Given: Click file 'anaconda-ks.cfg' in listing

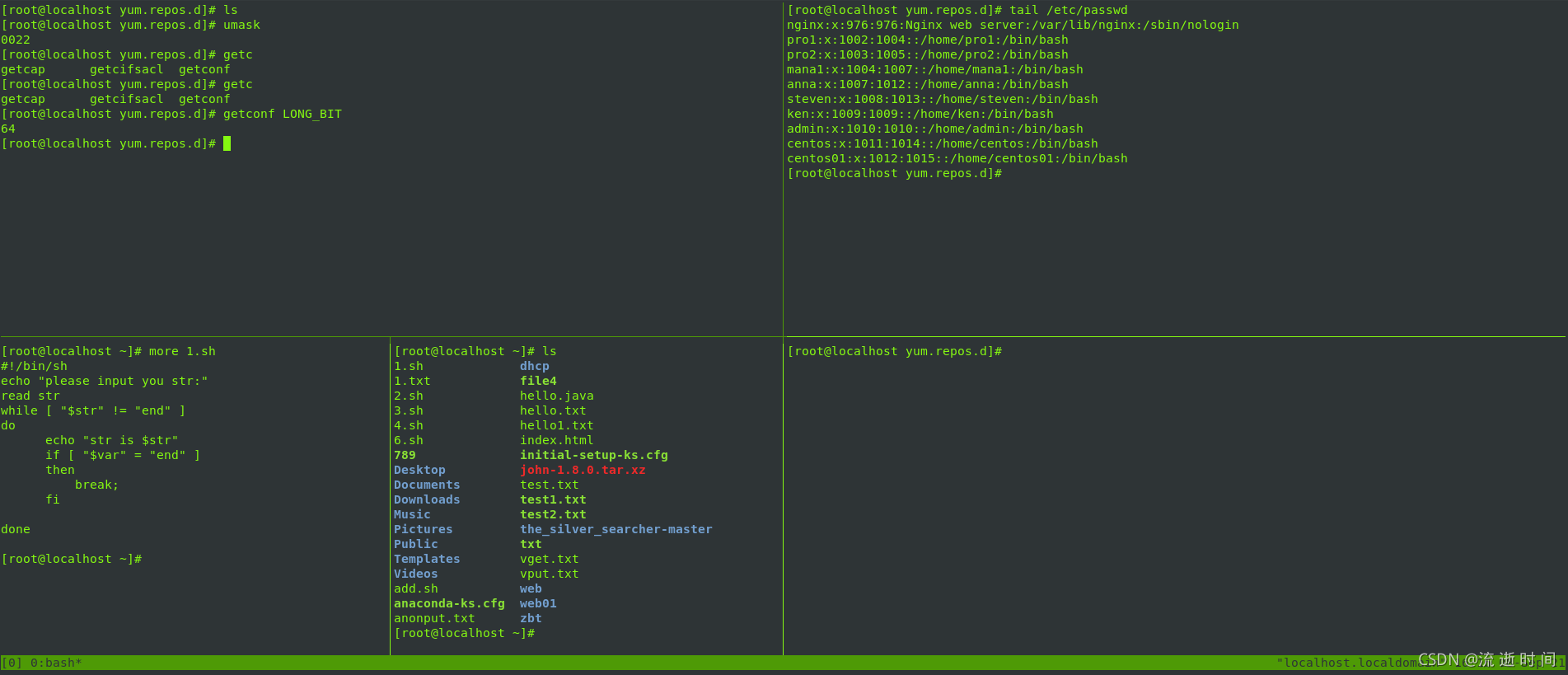Looking at the screenshot, I should (x=449, y=603).
